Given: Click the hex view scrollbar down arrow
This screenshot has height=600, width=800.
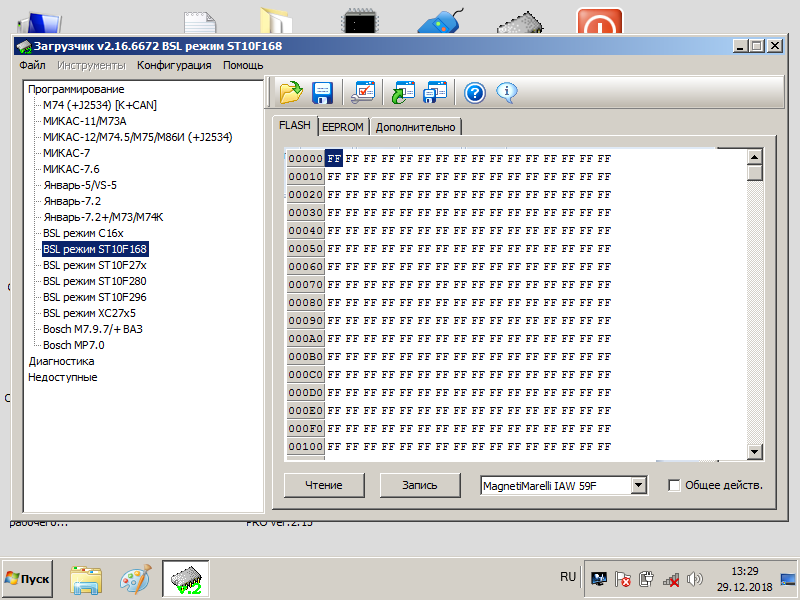Looking at the screenshot, I should coord(755,453).
